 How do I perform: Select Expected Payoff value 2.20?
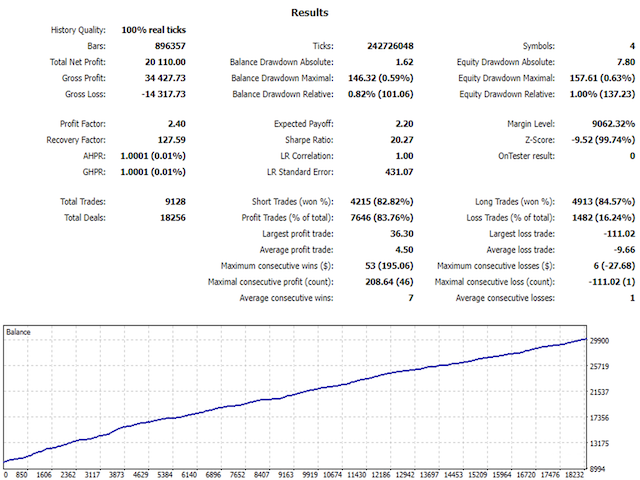[x=404, y=124]
